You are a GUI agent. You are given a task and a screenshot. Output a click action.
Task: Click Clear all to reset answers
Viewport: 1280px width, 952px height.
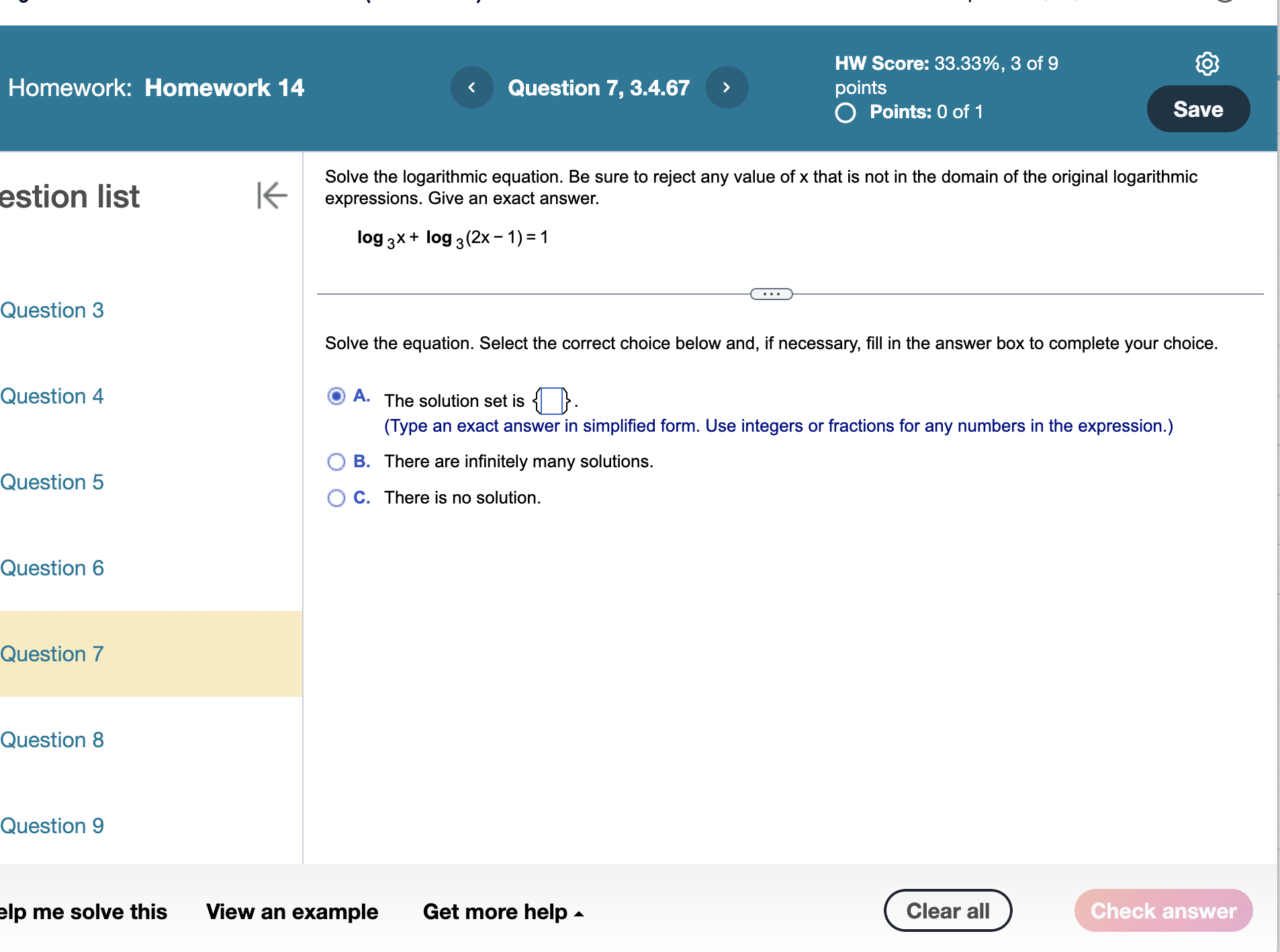(948, 910)
